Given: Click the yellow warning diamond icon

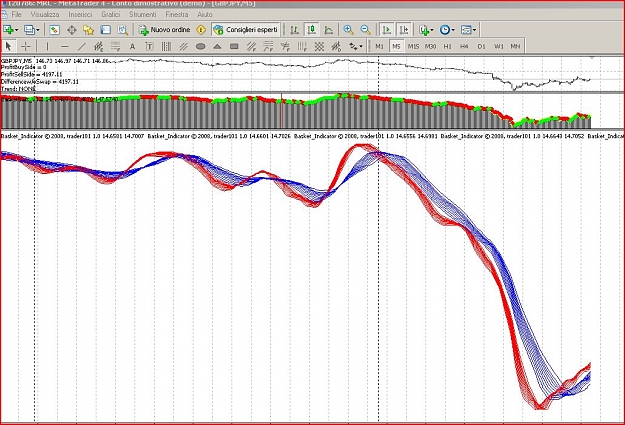Looking at the screenshot, I should (201, 30).
